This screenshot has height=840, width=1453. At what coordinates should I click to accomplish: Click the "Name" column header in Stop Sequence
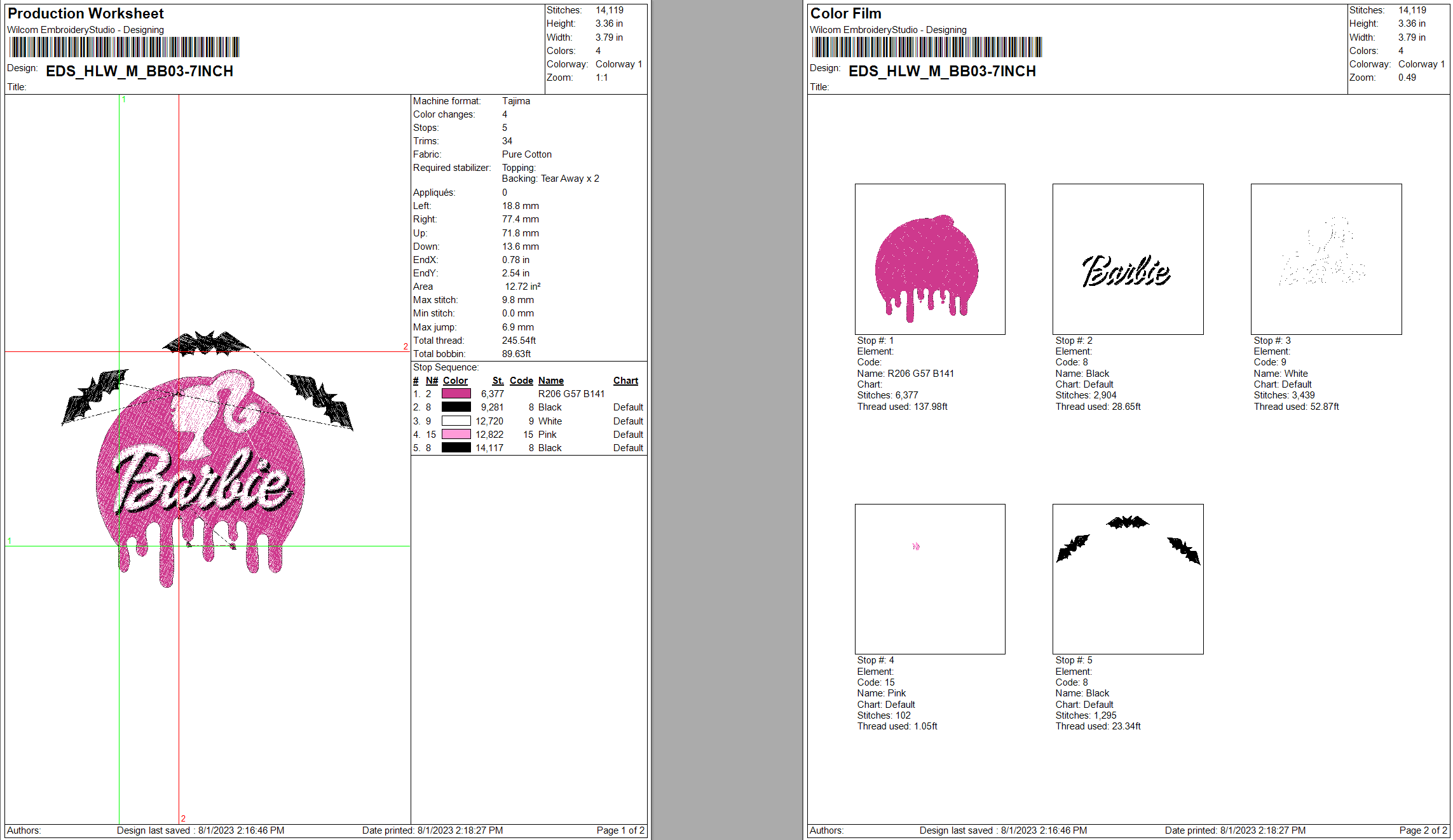(x=551, y=381)
